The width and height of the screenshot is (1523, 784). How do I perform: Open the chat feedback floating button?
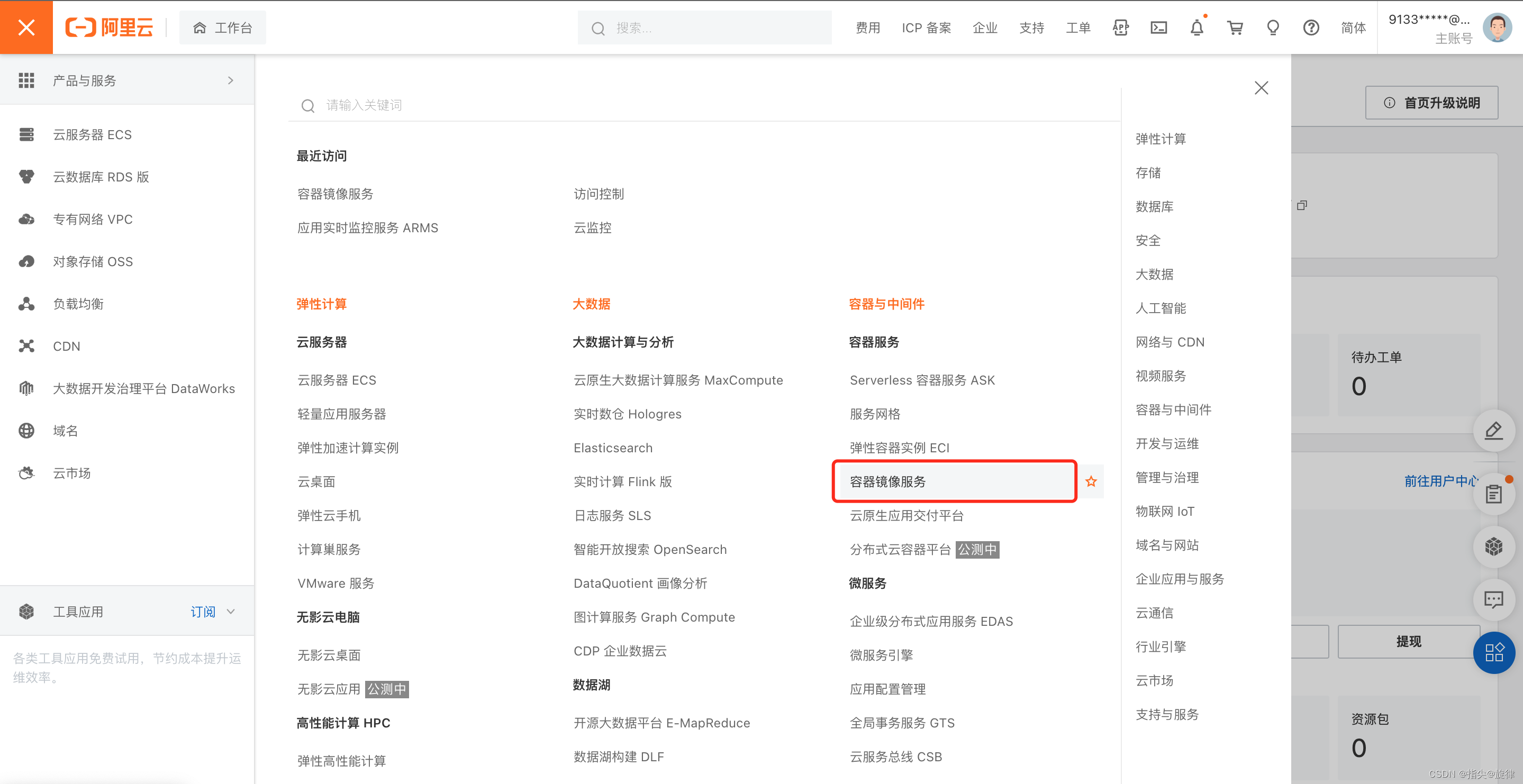pos(1493,599)
